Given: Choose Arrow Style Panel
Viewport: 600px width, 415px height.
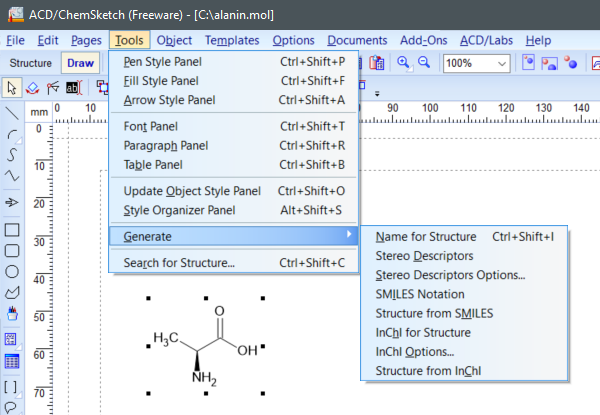Looking at the screenshot, I should tap(234, 100).
